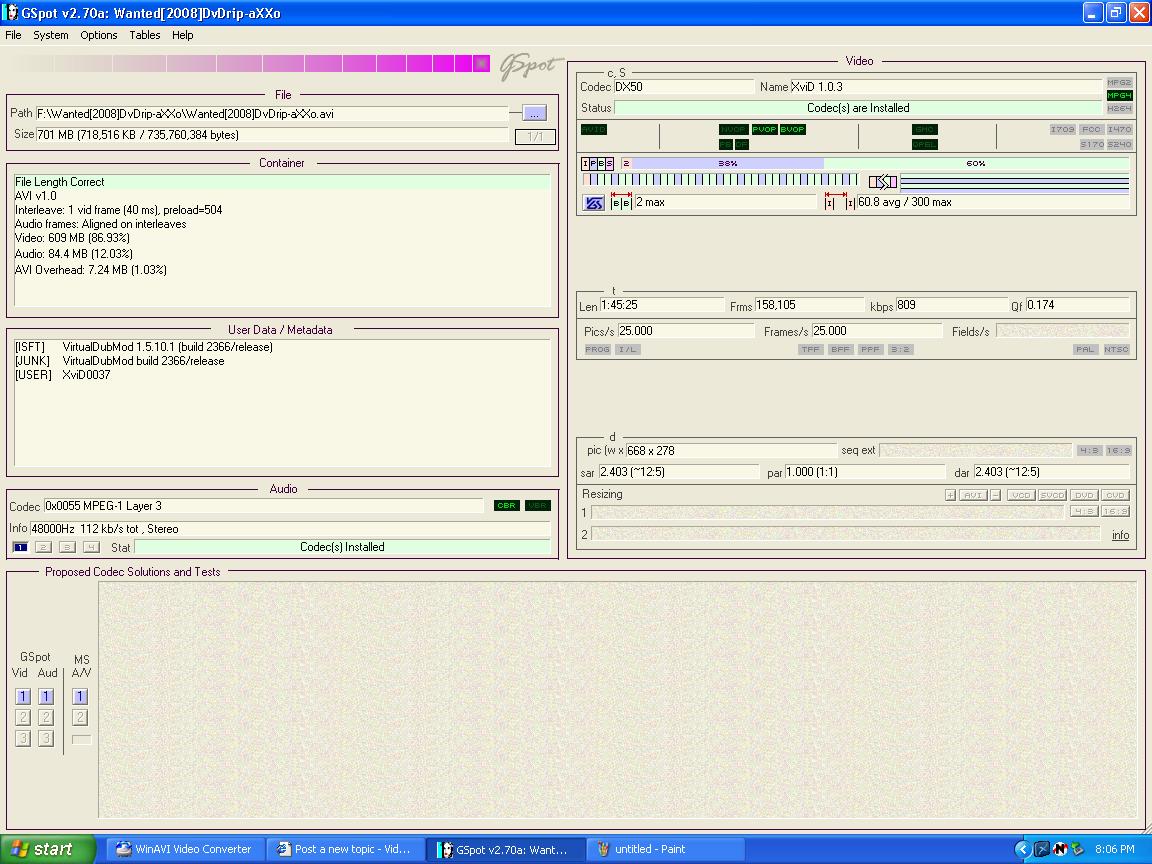Click the MPG2 codec indicator
This screenshot has height=864, width=1152.
[1119, 82]
